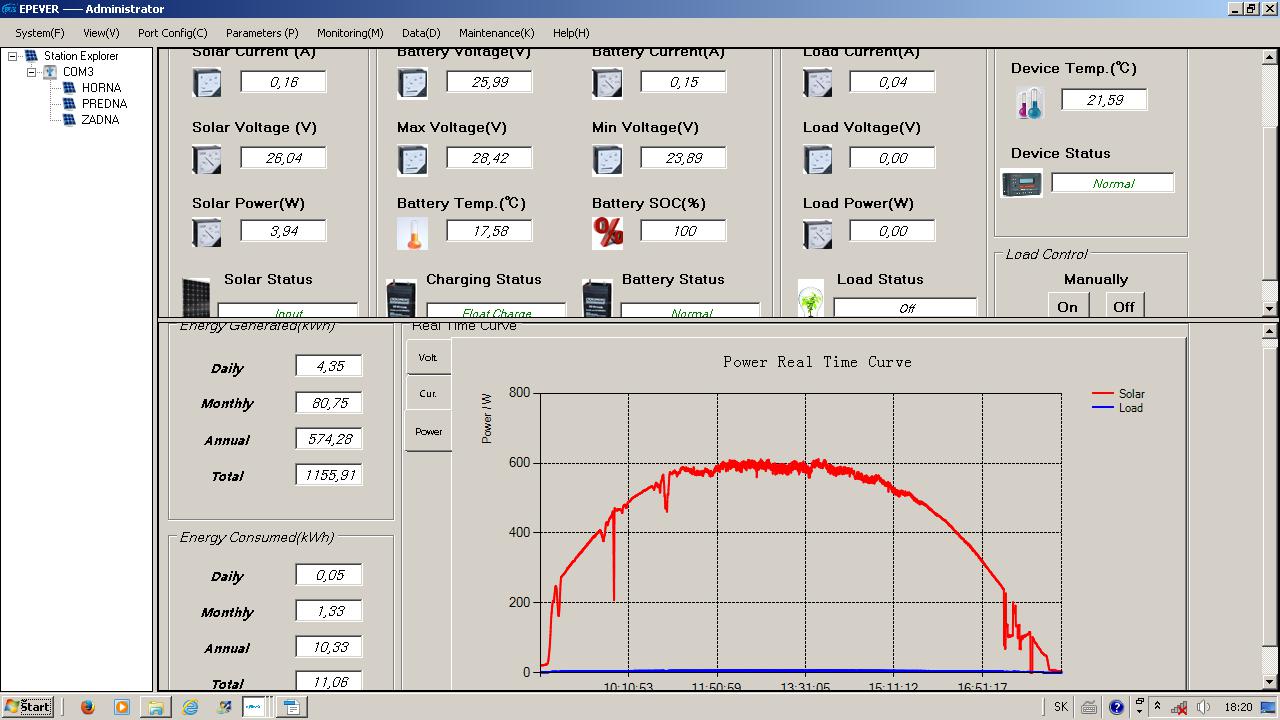Click the Device Status controller icon

pyautogui.click(x=1021, y=185)
